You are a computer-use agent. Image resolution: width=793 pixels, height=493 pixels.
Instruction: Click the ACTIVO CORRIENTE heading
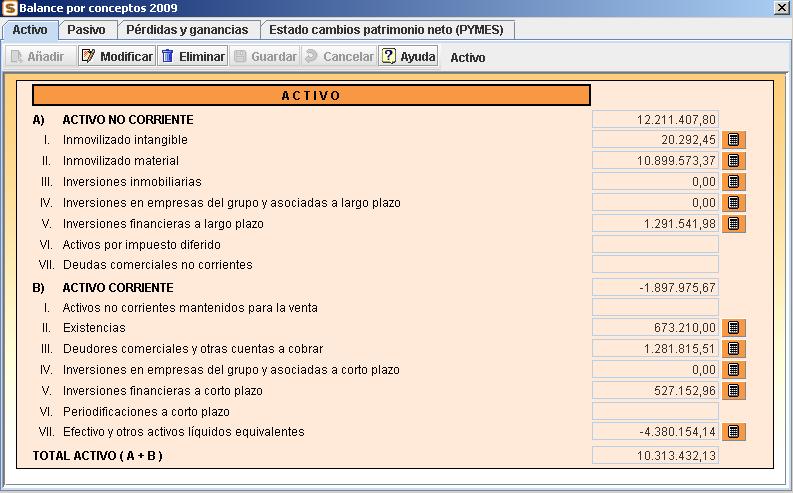(118, 288)
